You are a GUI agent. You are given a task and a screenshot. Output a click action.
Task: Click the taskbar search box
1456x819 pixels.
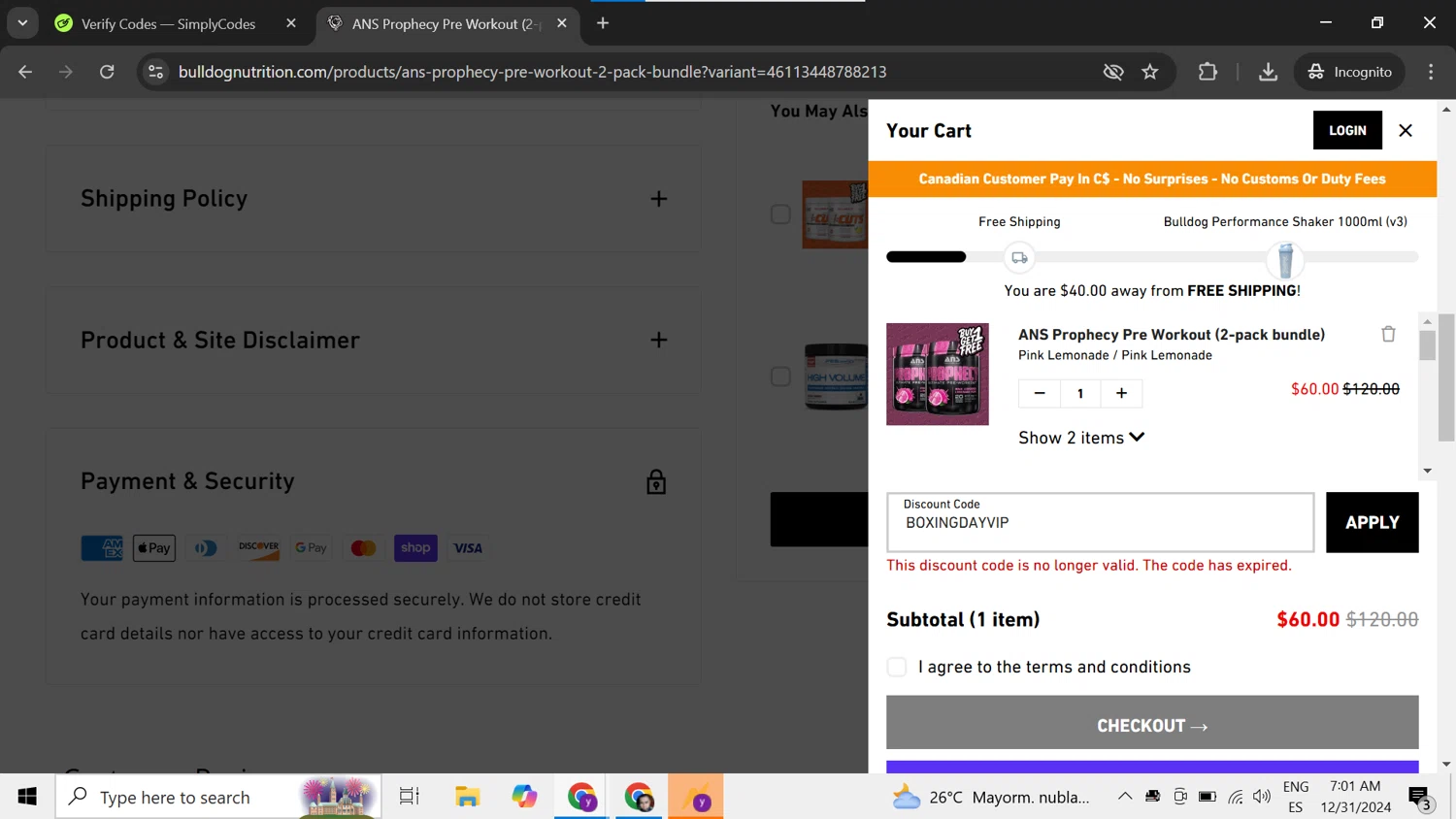click(218, 797)
